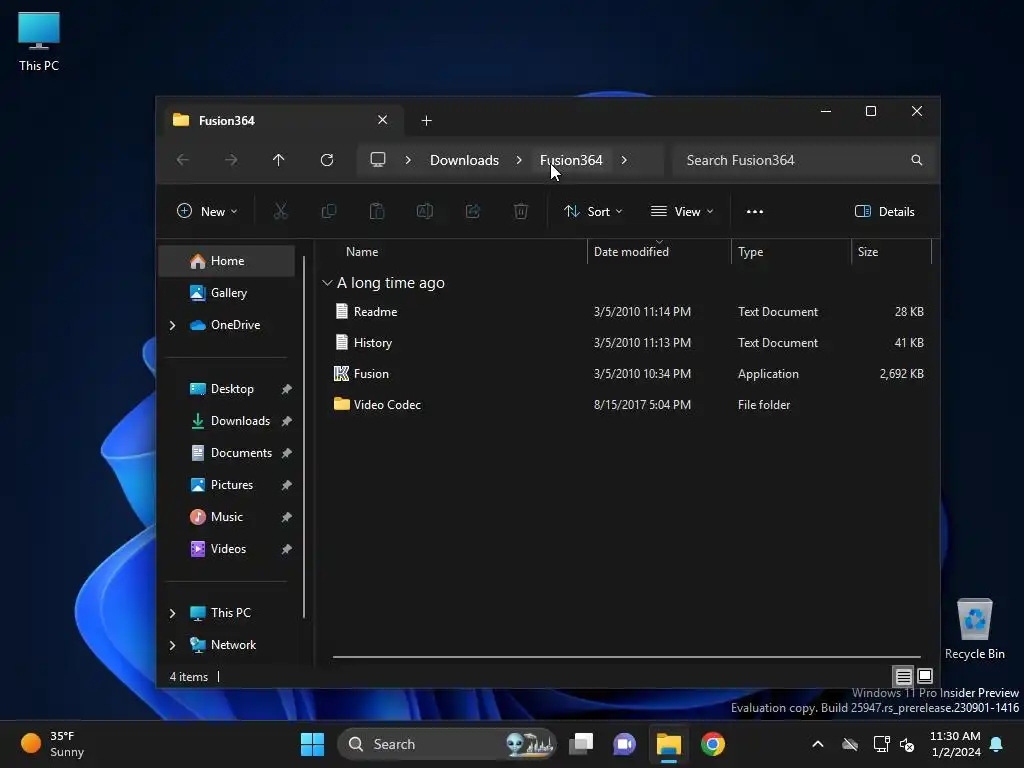This screenshot has height=768, width=1024.
Task: Click Downloads in the address breadcrumb
Action: (x=464, y=160)
